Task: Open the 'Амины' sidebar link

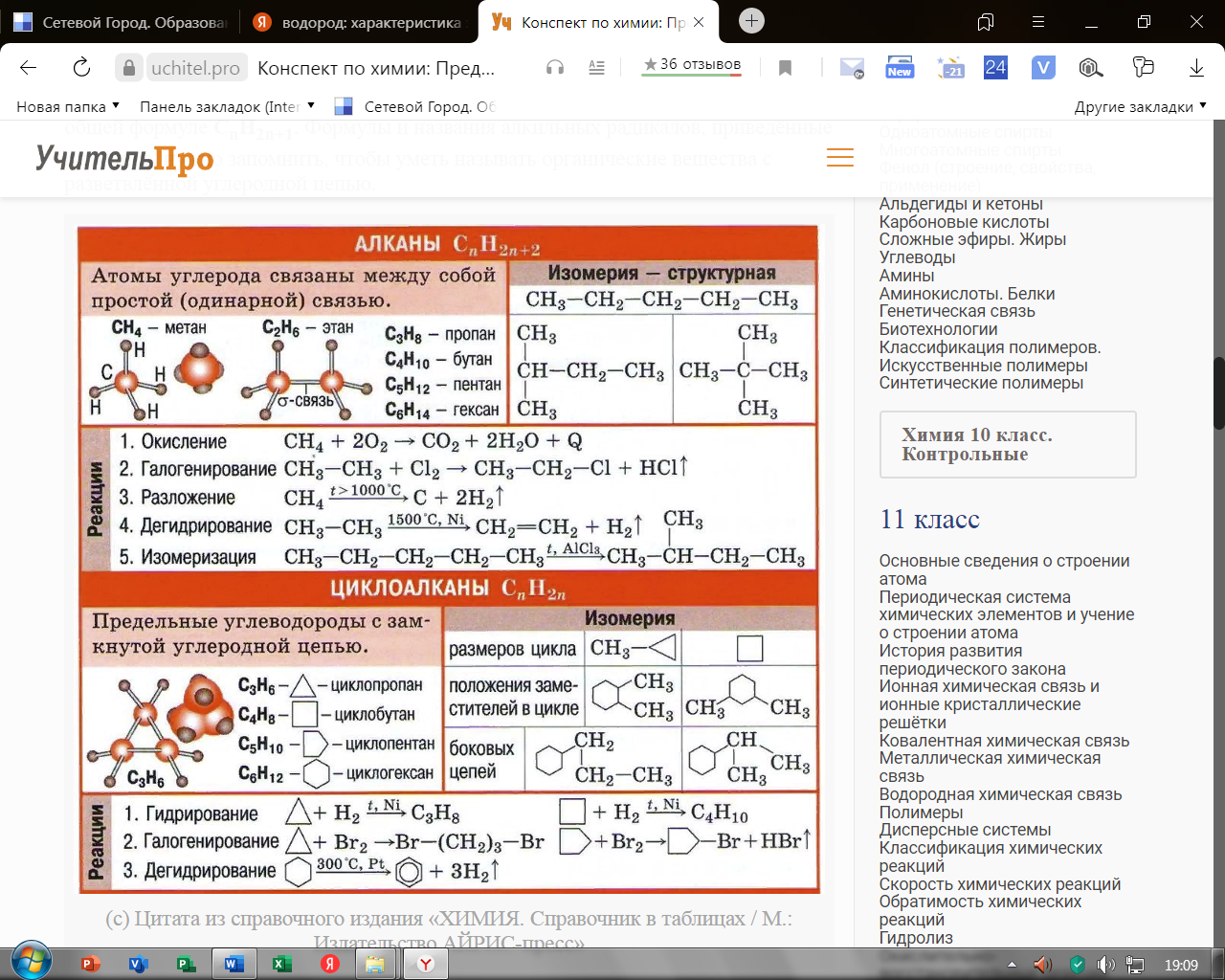Action: pyautogui.click(x=906, y=276)
